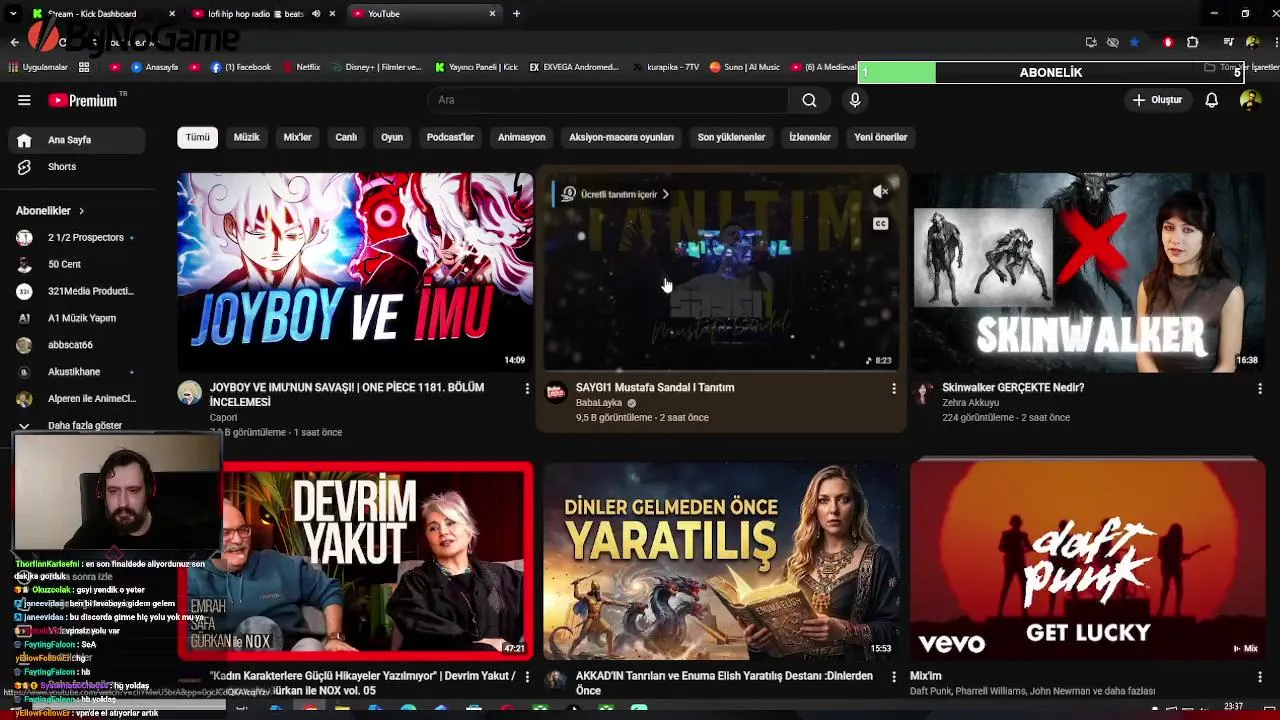Focus the Ara search field
This screenshot has width=1280, height=720.
608,100
